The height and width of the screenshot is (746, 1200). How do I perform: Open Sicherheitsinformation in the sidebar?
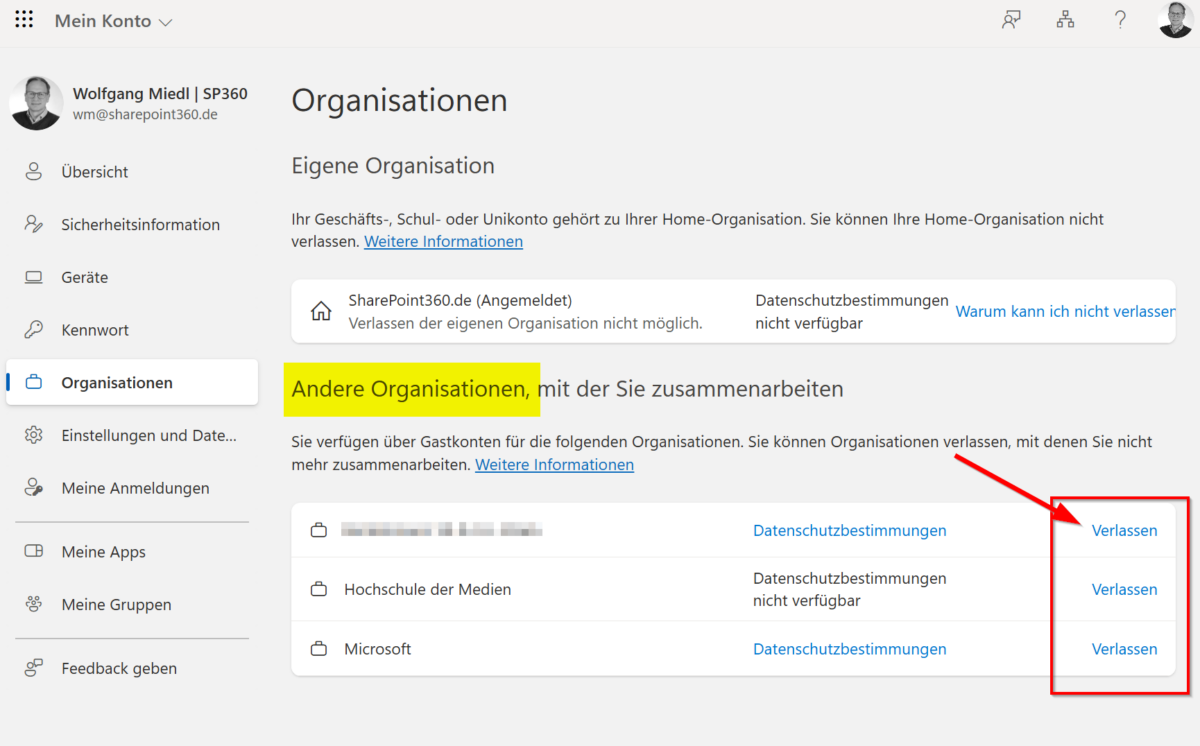point(140,225)
